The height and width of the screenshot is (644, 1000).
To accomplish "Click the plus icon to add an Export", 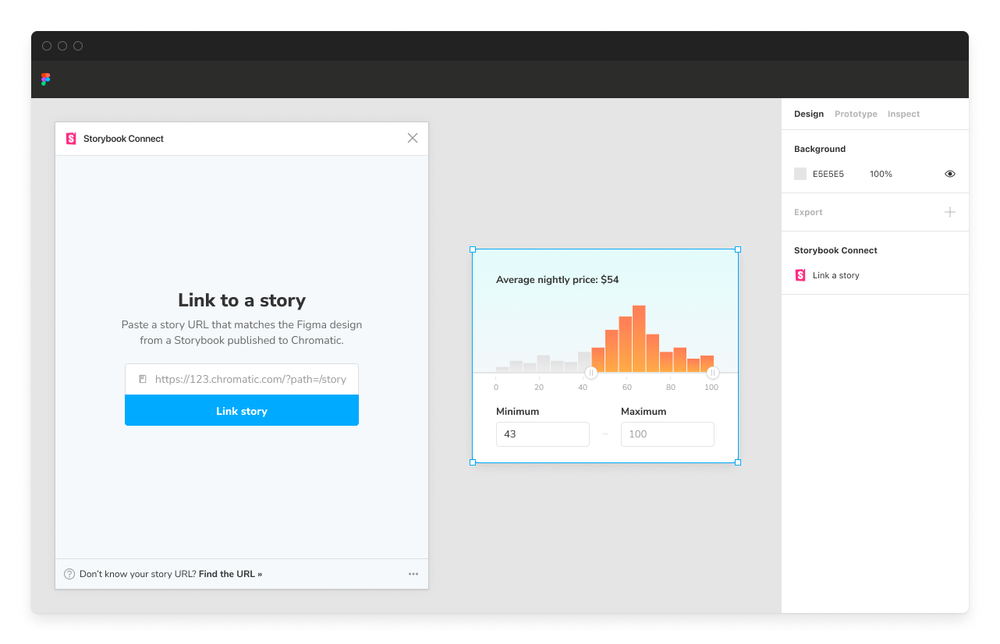I will point(950,212).
